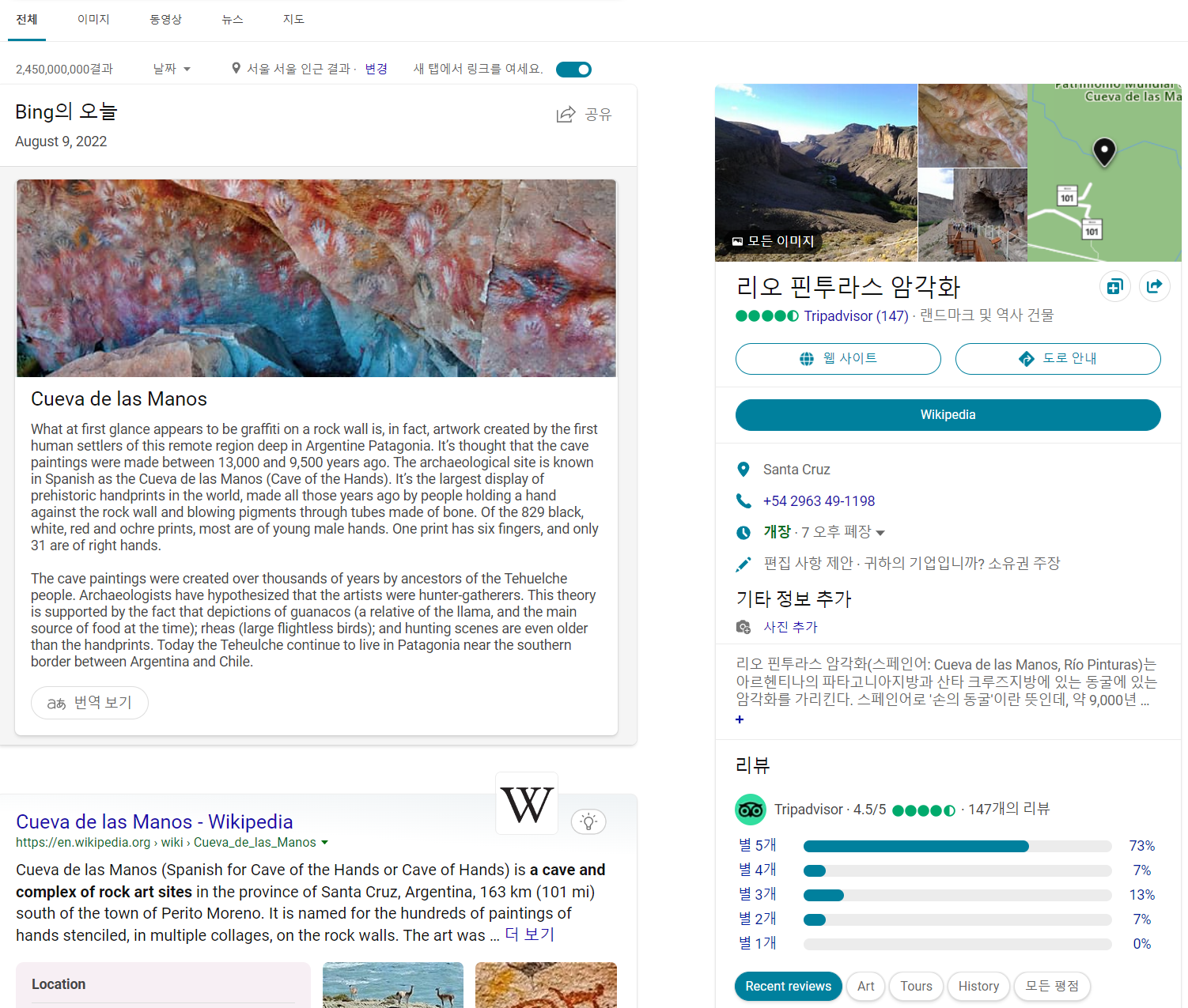
Task: Click the 별 5개 rating bar
Action: 957,846
